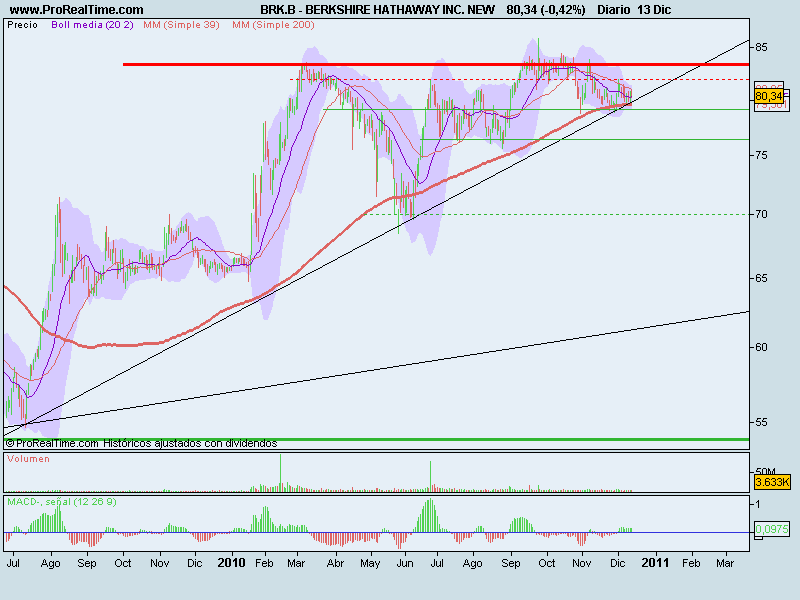Click the MACD-, señal (12 26 9) label

[x=62, y=502]
